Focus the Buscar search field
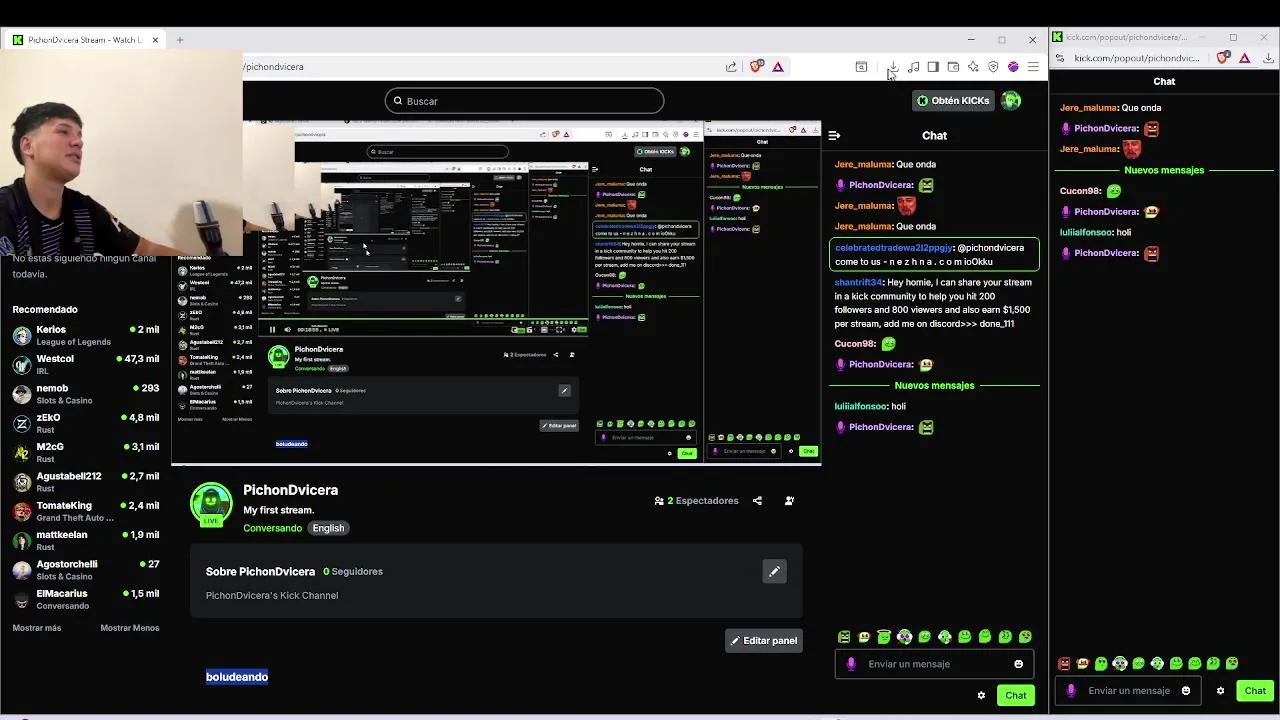The width and height of the screenshot is (1280, 720). pos(524,101)
